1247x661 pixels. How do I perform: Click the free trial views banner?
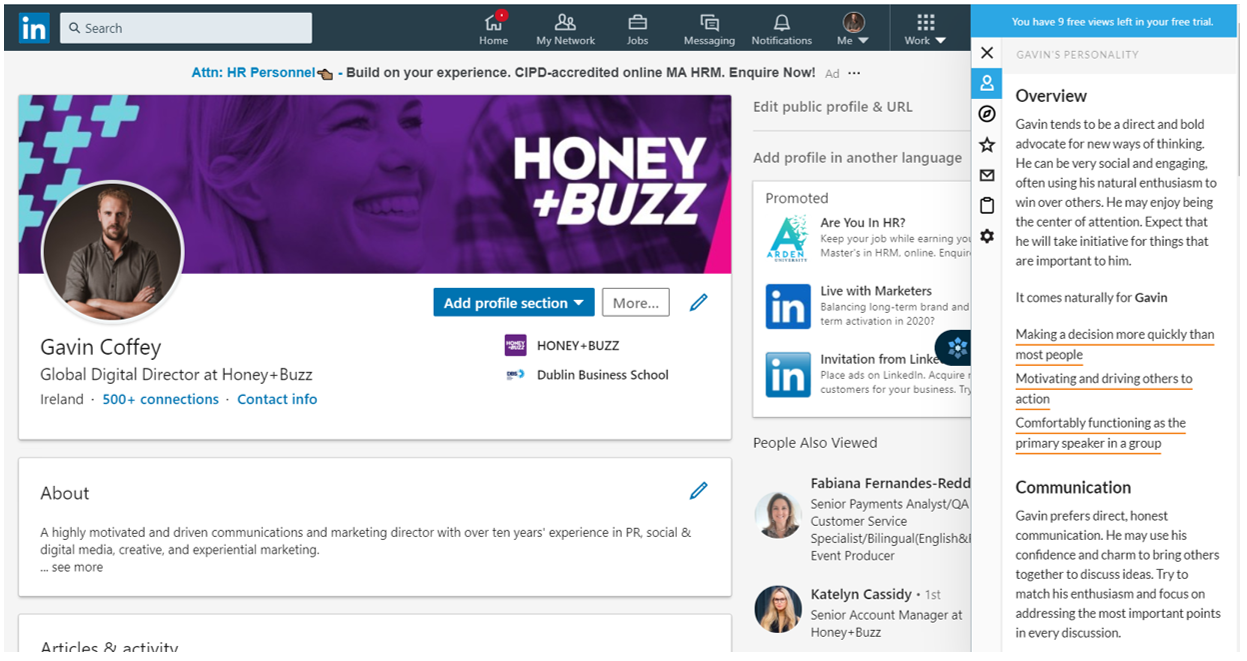point(1104,21)
